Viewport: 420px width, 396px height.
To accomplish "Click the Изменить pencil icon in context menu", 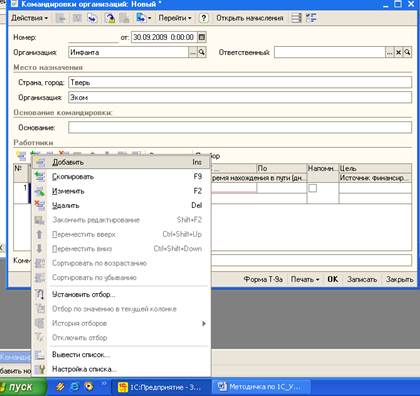I will coord(40,191).
